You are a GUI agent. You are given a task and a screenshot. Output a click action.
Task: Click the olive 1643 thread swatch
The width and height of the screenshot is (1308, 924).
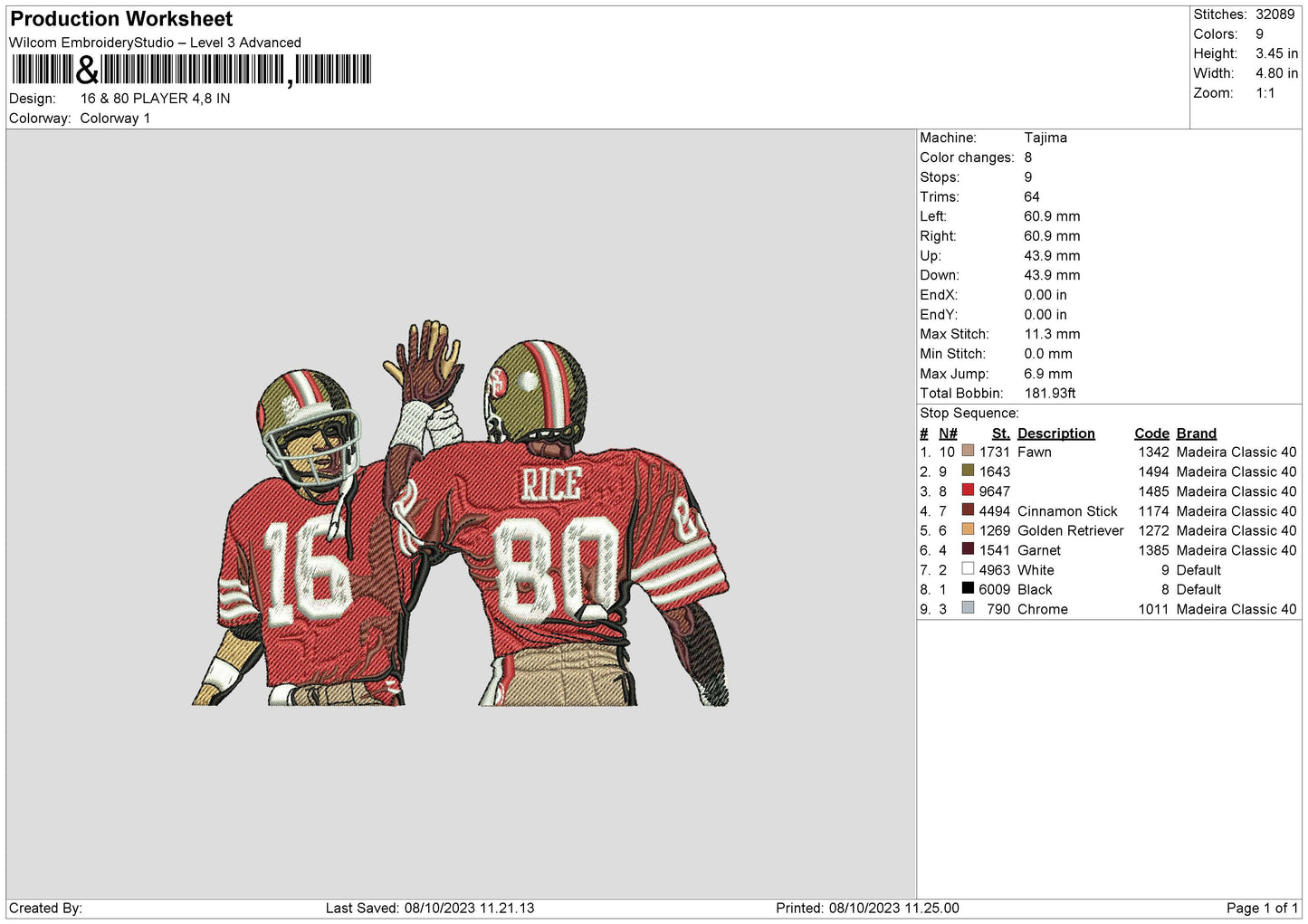point(968,471)
